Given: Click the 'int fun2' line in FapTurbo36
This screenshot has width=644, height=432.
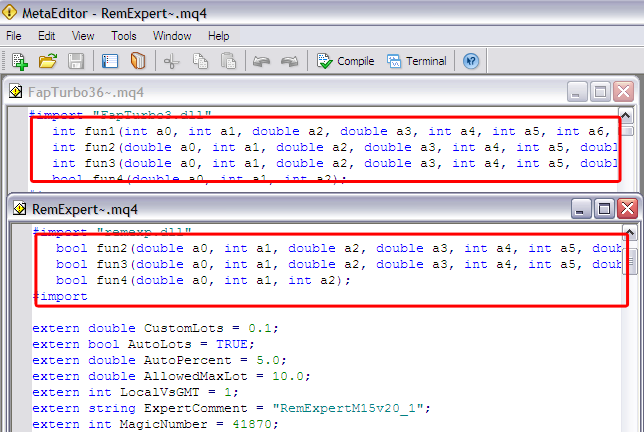Looking at the screenshot, I should pos(334,147).
